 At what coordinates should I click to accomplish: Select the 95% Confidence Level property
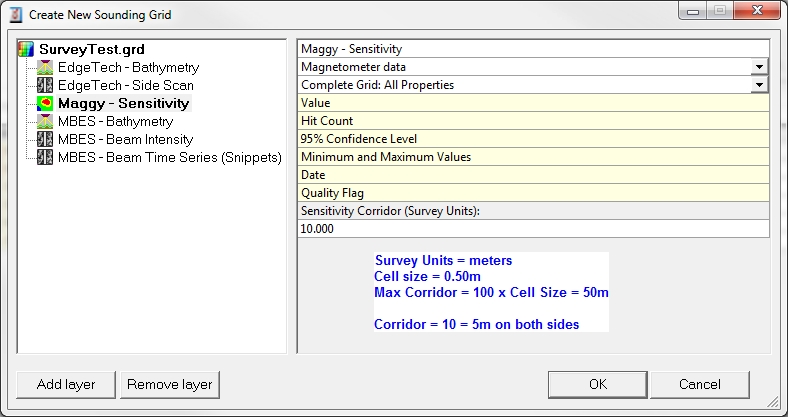pyautogui.click(x=533, y=139)
